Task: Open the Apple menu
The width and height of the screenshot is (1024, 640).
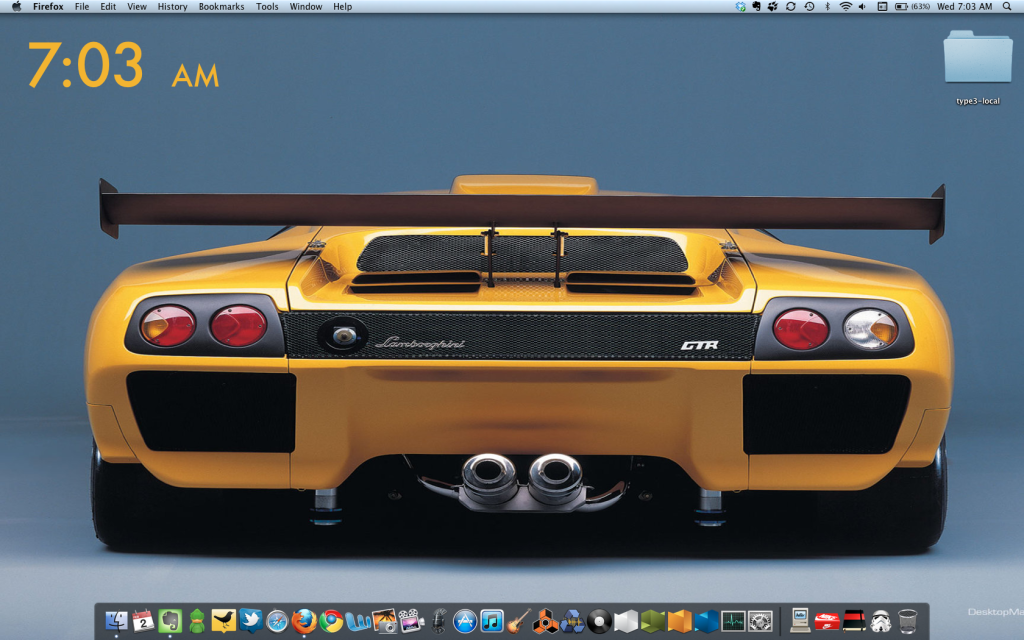Action: (x=16, y=7)
